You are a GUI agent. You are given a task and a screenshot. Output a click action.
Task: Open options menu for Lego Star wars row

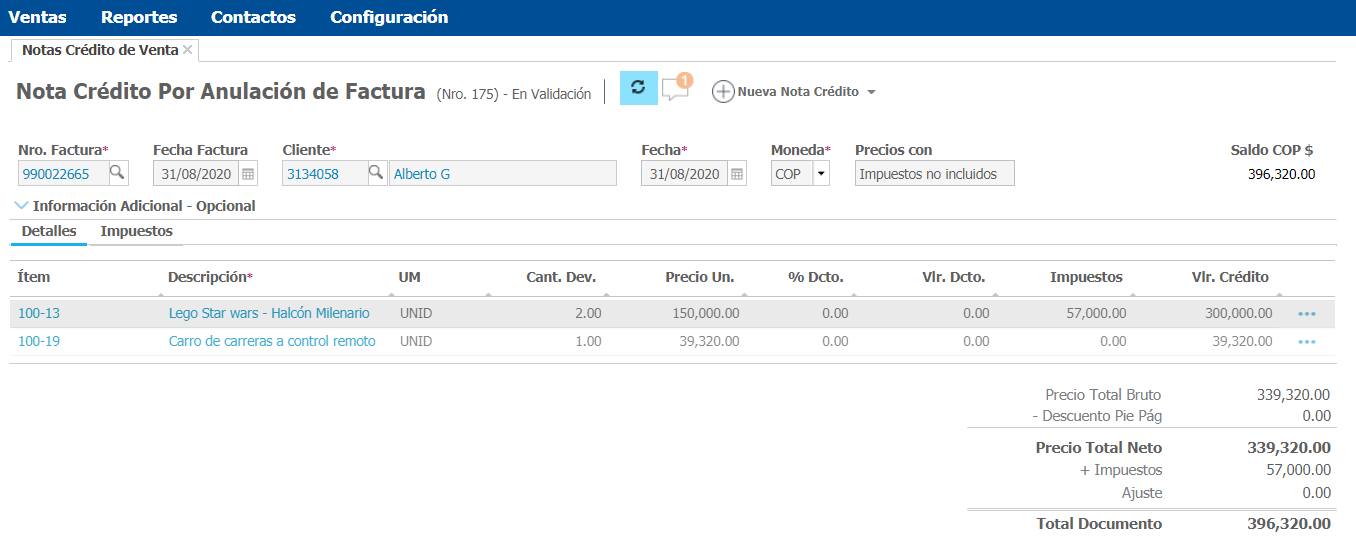[1306, 314]
